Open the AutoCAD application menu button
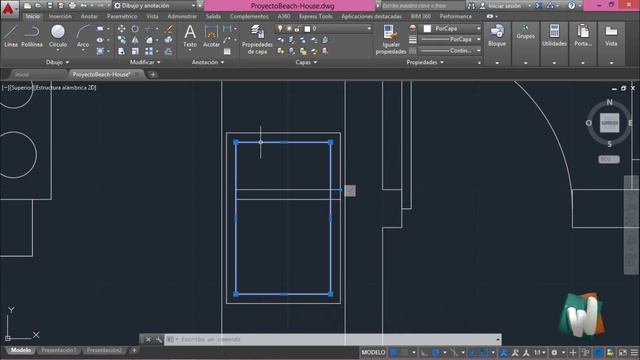This screenshot has height=360, width=640. click(x=9, y=9)
